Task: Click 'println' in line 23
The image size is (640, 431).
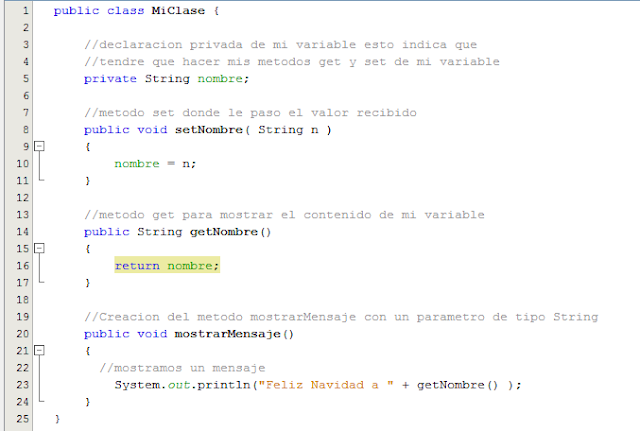Action: [224, 385]
